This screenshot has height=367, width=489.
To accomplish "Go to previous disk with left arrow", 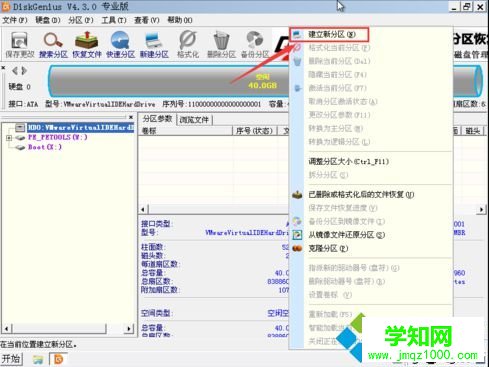I will (x=15, y=71).
